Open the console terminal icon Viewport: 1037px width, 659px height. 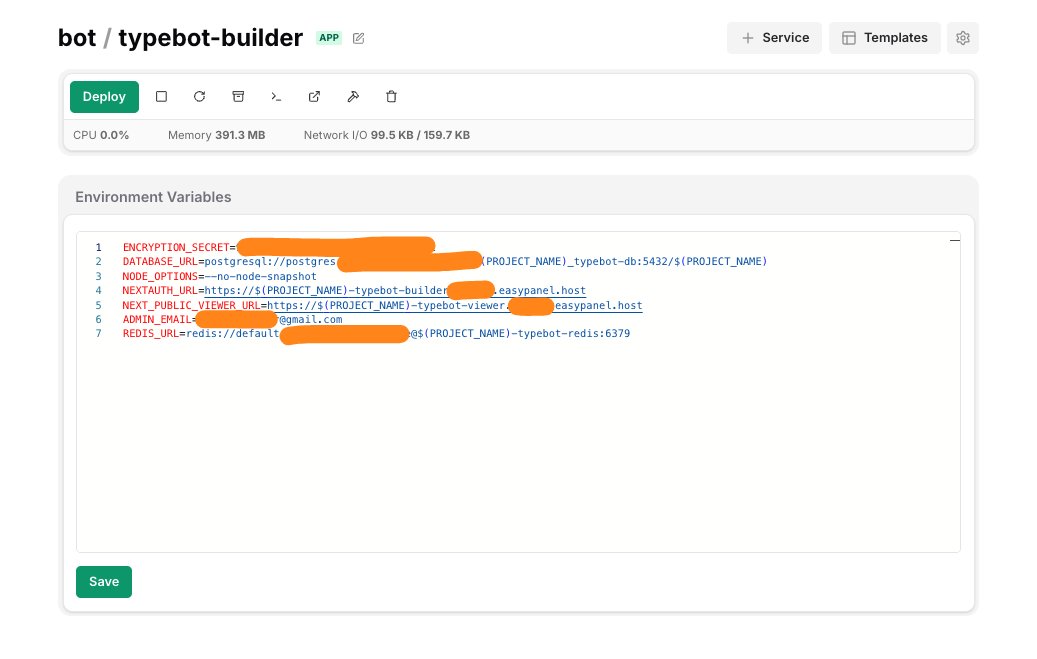point(276,97)
